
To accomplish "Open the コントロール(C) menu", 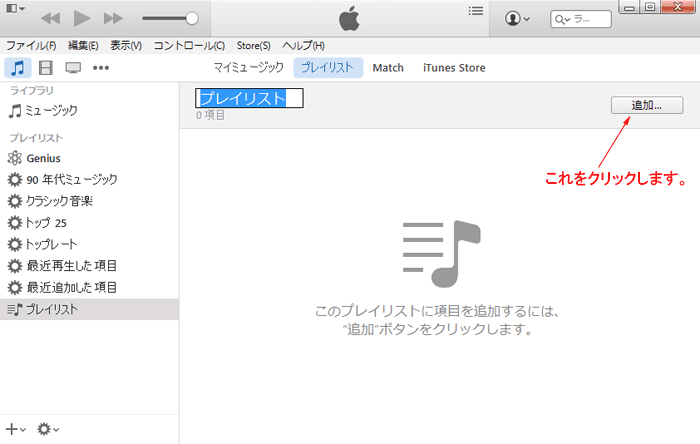I will tap(189, 46).
